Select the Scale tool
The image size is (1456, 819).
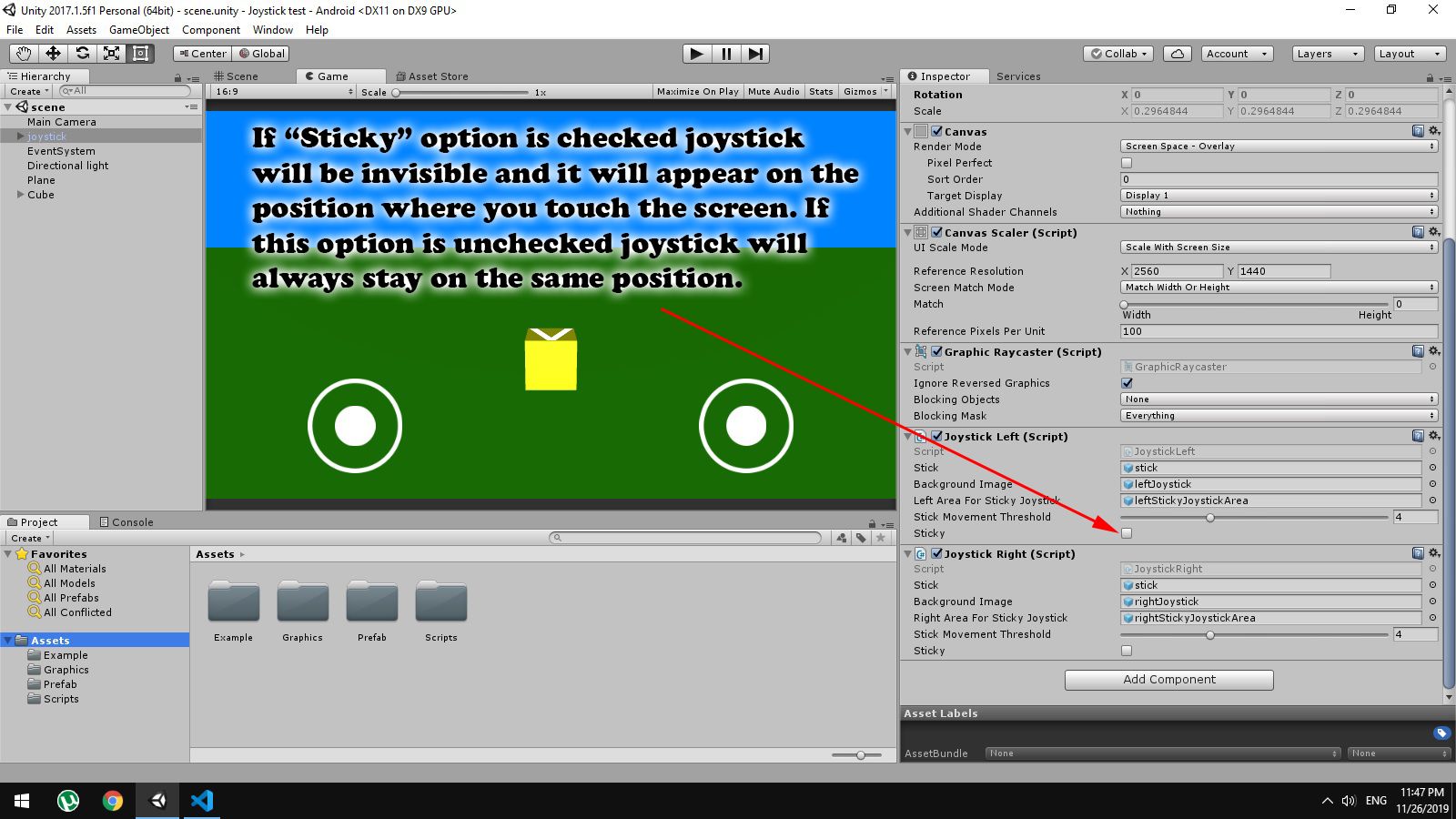coord(111,54)
